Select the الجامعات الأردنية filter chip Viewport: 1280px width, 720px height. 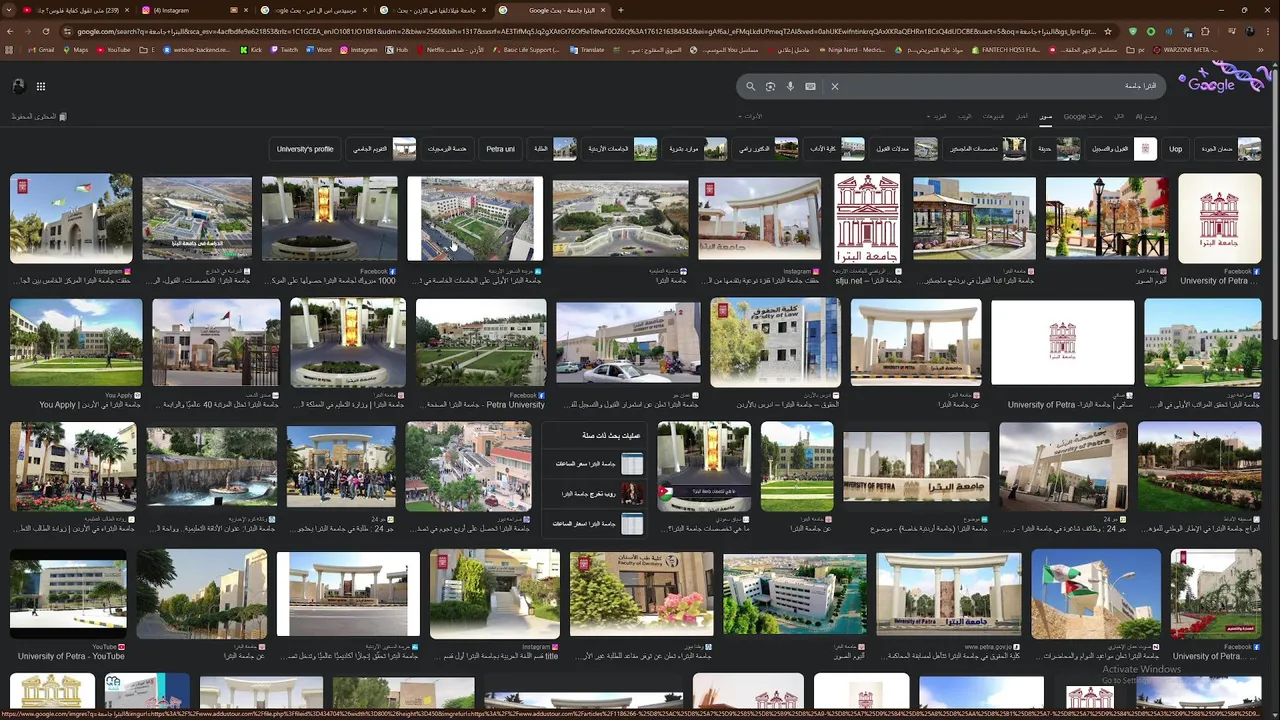click(619, 149)
